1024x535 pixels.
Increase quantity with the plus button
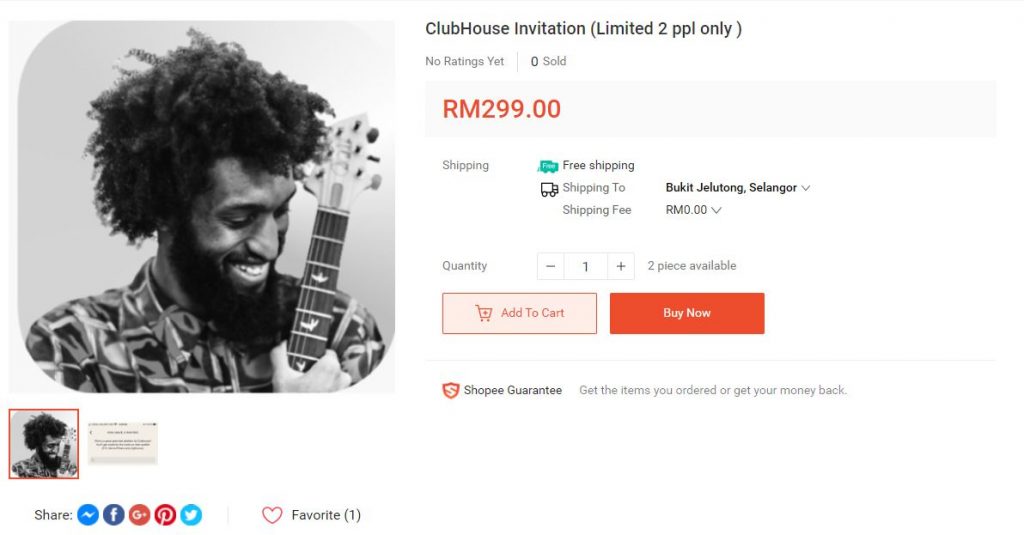(x=620, y=266)
